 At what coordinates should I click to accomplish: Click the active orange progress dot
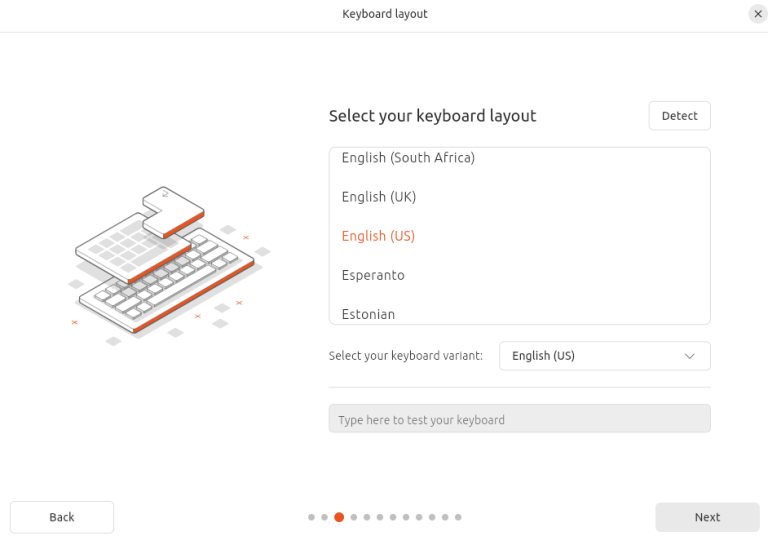[x=339, y=517]
